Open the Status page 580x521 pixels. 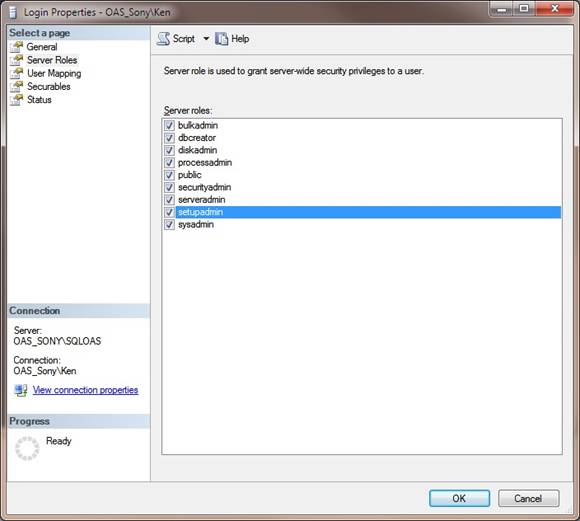coord(39,100)
